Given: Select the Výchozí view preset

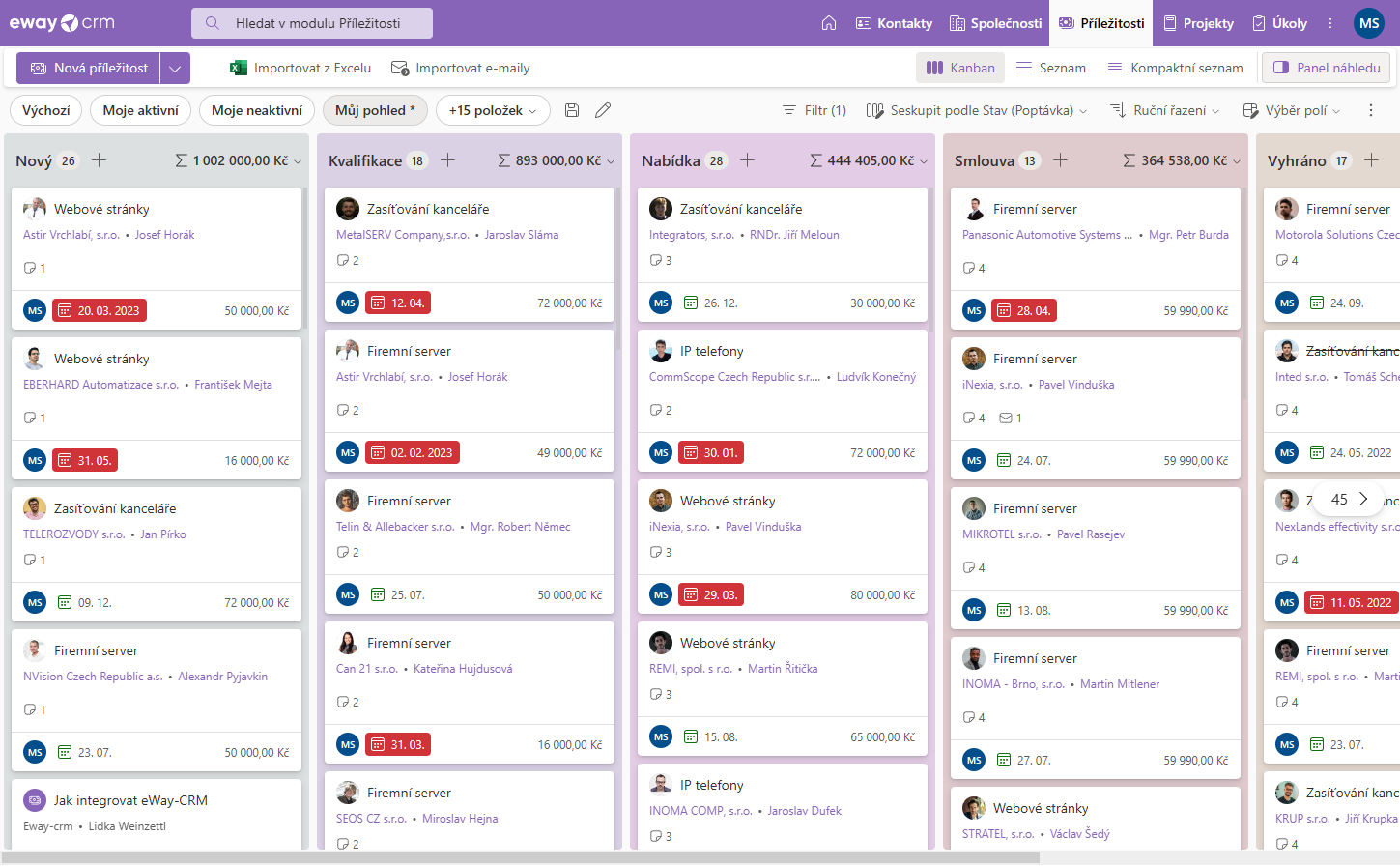Looking at the screenshot, I should click(x=46, y=110).
